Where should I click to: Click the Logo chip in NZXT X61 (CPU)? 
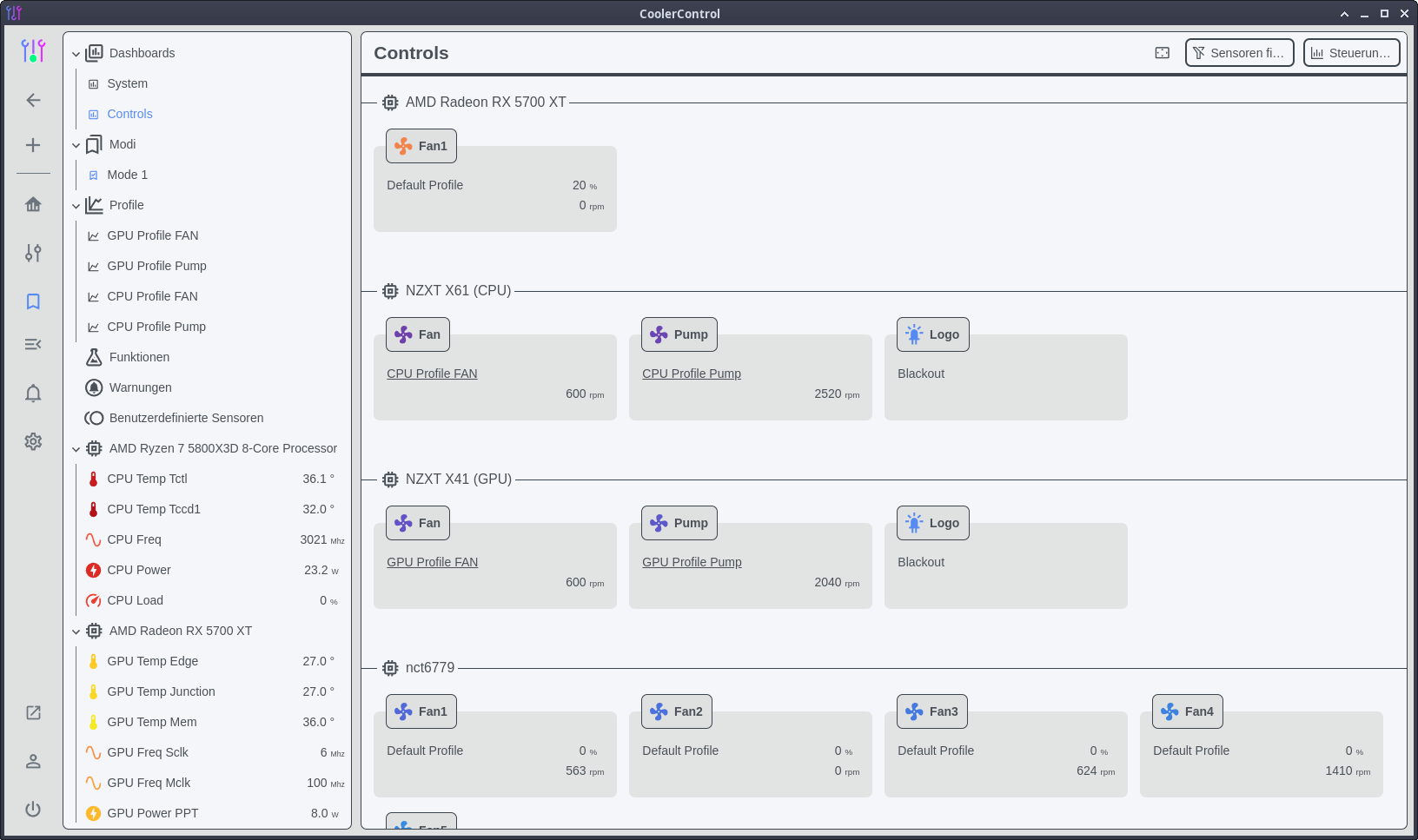933,334
